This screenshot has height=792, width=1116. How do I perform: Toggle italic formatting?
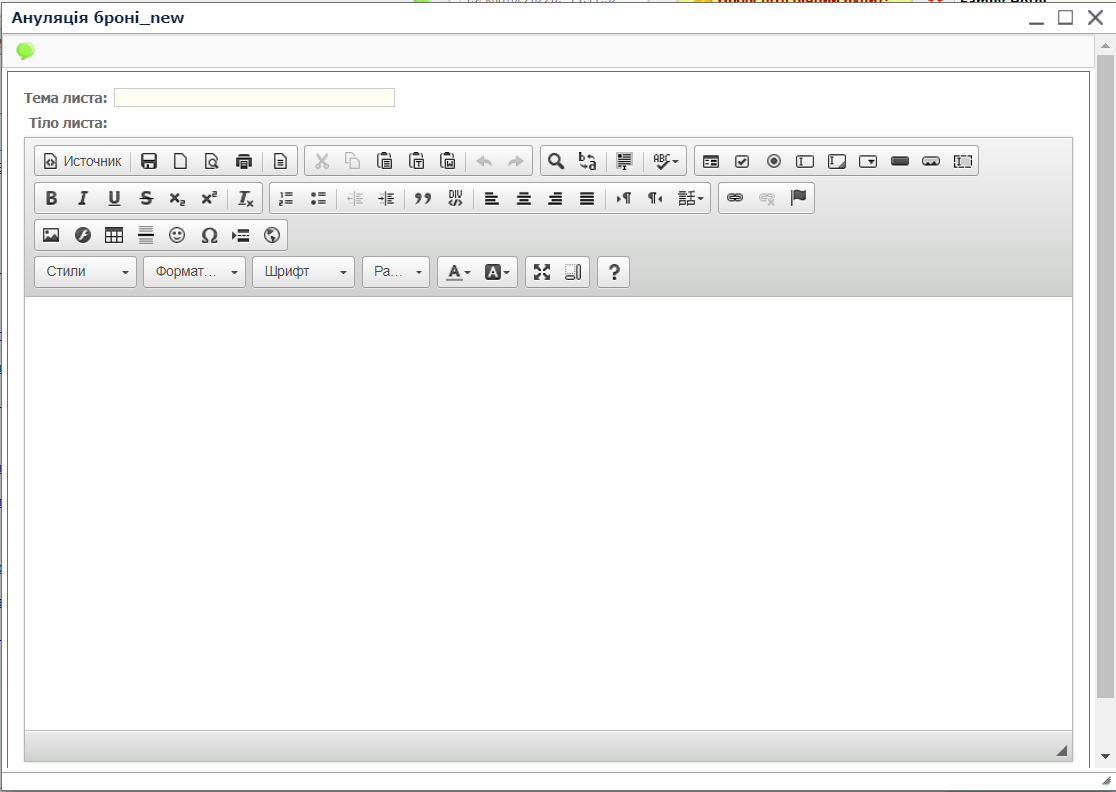click(83, 198)
